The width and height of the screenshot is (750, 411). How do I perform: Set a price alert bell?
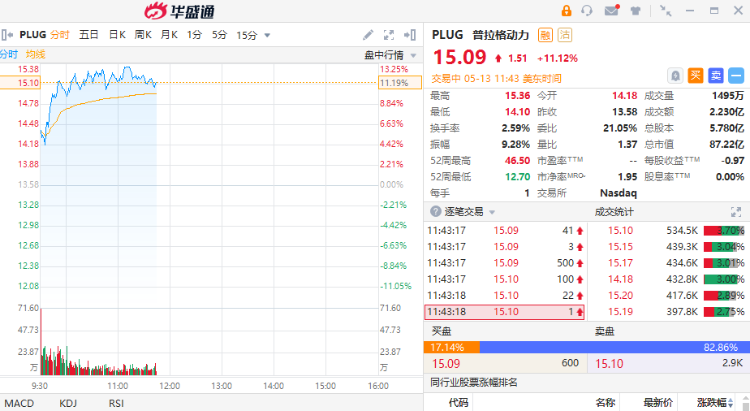click(677, 75)
